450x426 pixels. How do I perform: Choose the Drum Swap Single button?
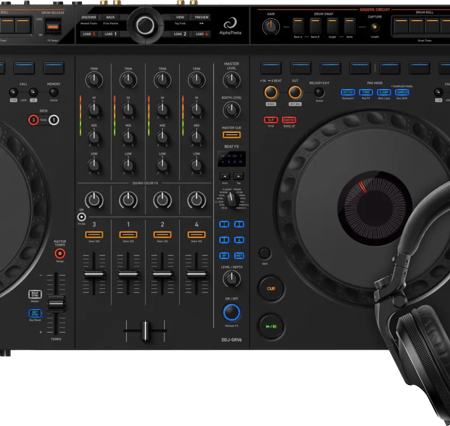pyautogui.click(x=332, y=26)
